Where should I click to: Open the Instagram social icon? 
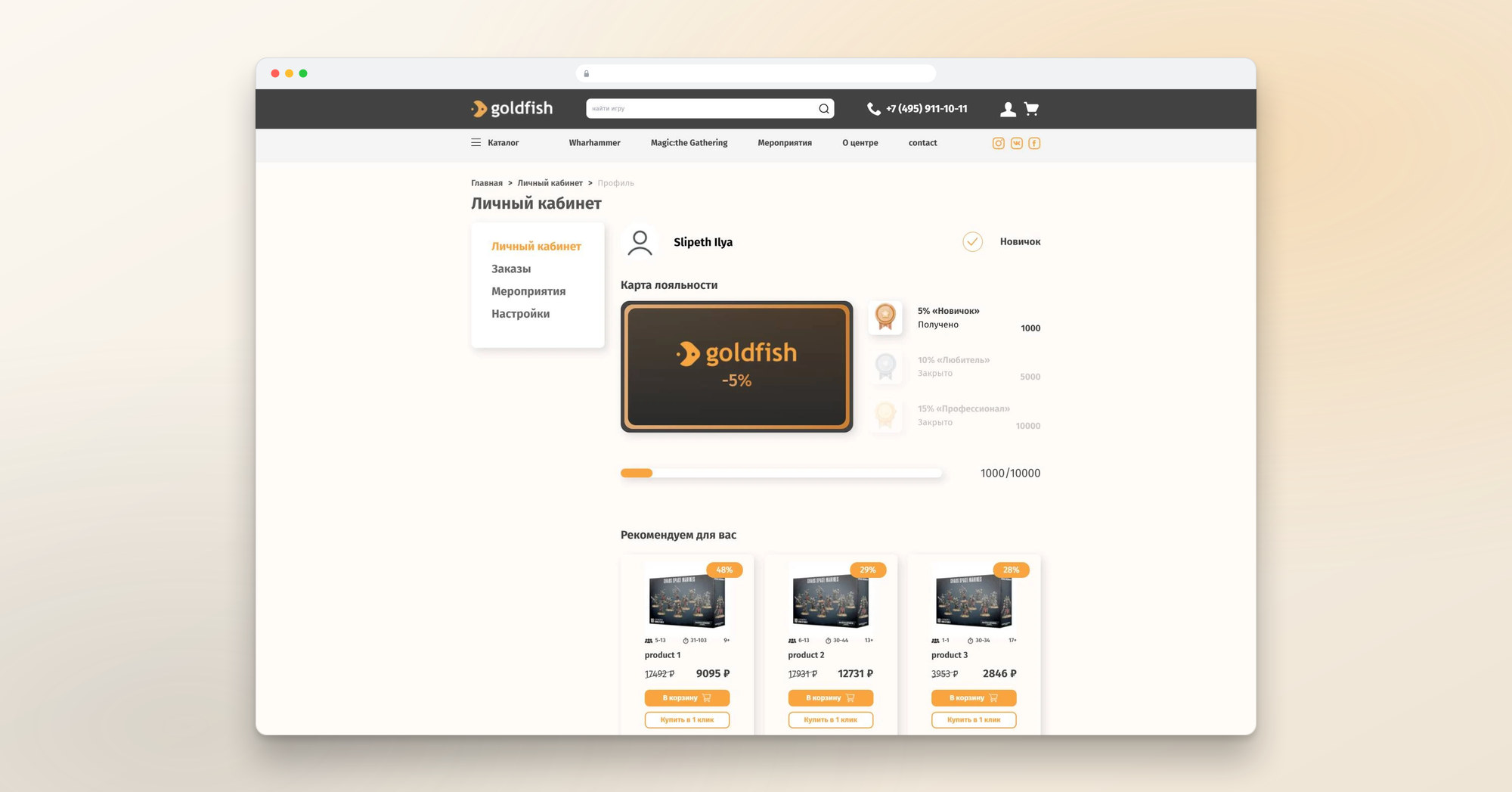click(998, 143)
